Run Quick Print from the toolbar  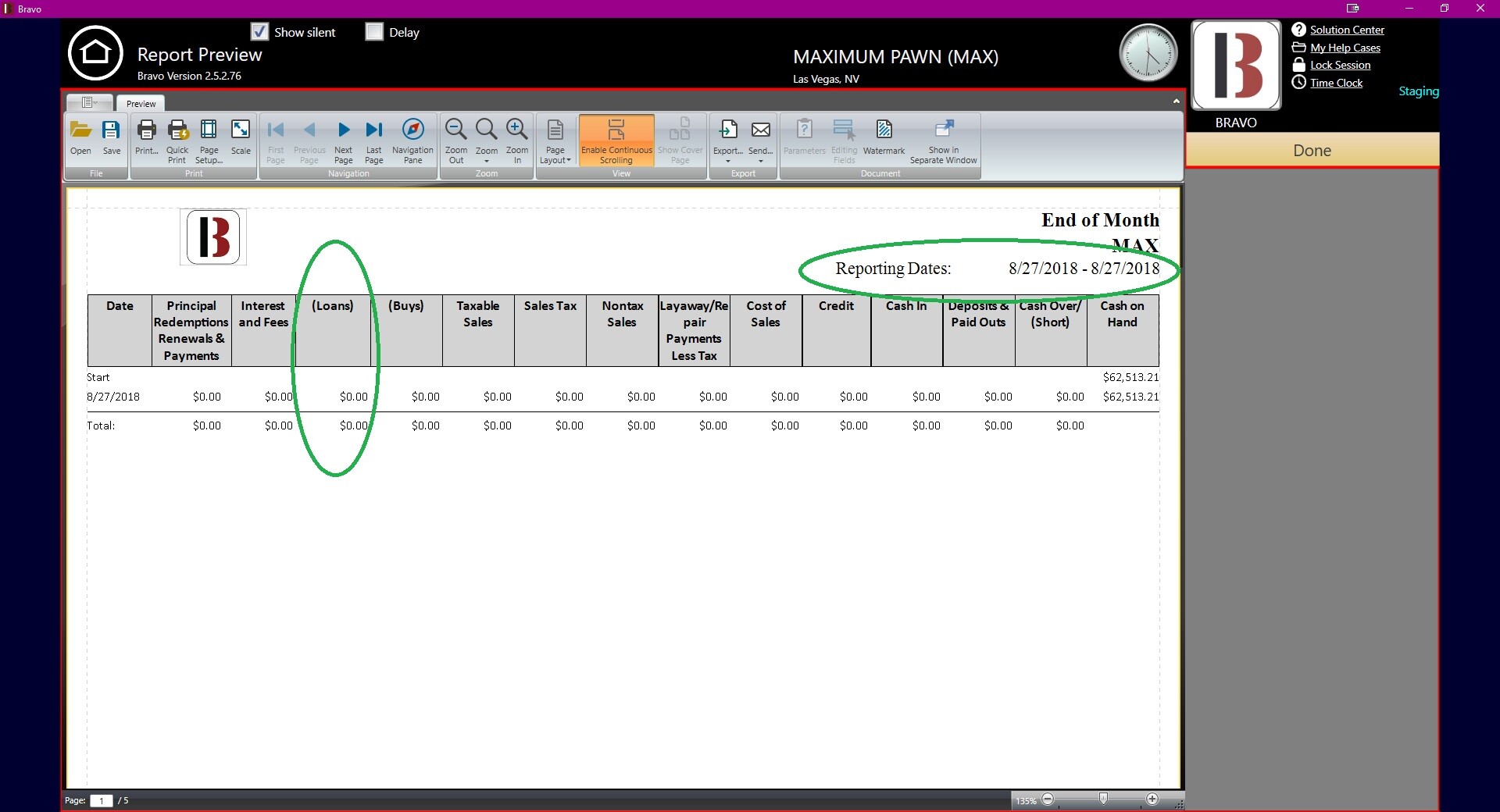tap(177, 141)
